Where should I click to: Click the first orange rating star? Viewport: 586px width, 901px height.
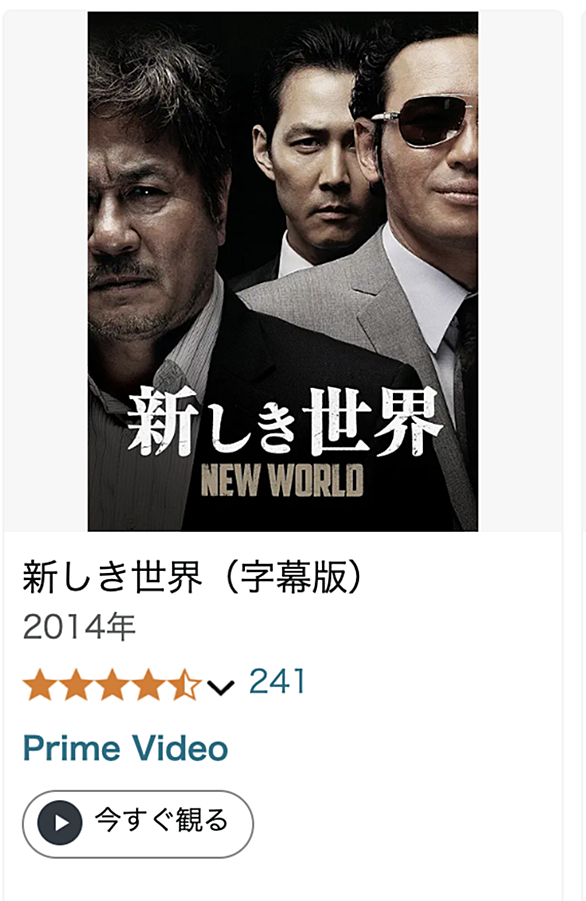click(40, 684)
